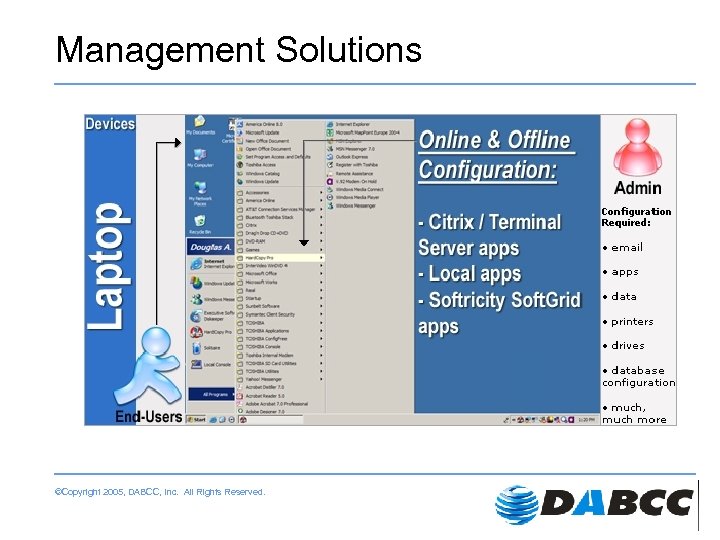The height and width of the screenshot is (540, 720).
Task: Open the Startup program folder
Action: [x=280, y=298]
